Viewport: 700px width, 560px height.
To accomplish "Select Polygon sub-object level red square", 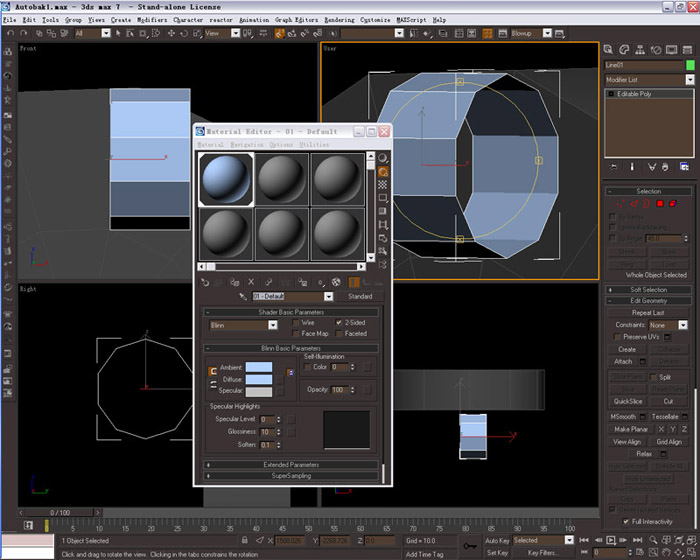I will [660, 204].
